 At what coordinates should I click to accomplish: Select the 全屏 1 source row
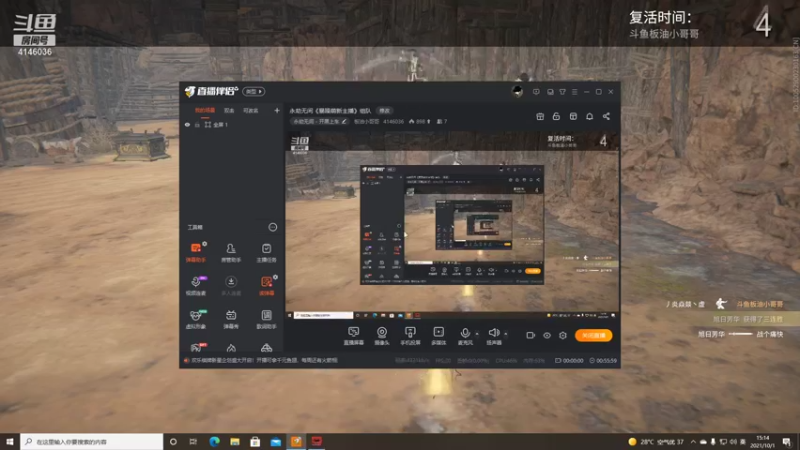(x=232, y=124)
